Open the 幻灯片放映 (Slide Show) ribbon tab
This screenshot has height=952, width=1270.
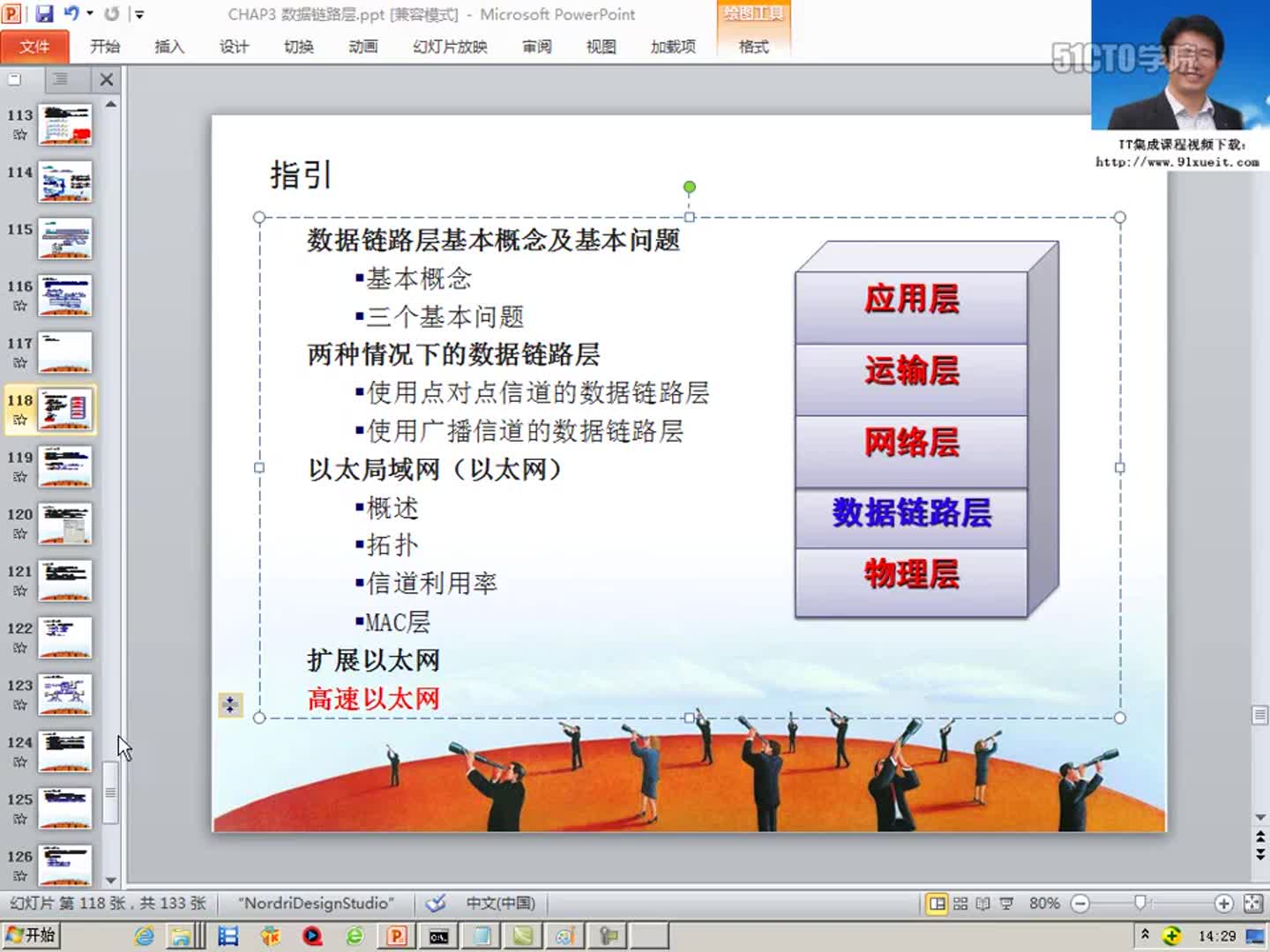tap(450, 46)
